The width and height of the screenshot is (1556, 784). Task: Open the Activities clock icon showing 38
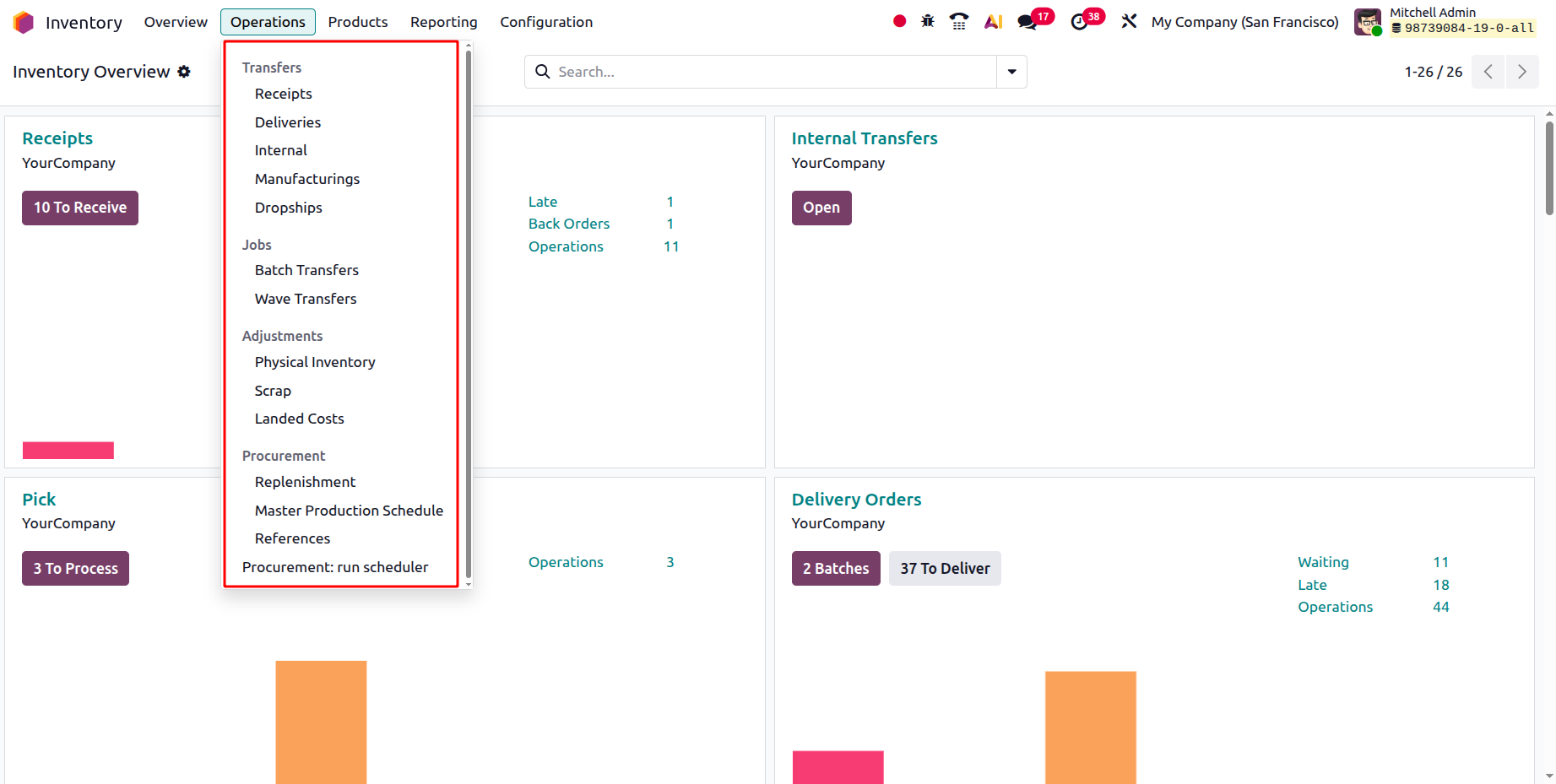pyautogui.click(x=1080, y=21)
